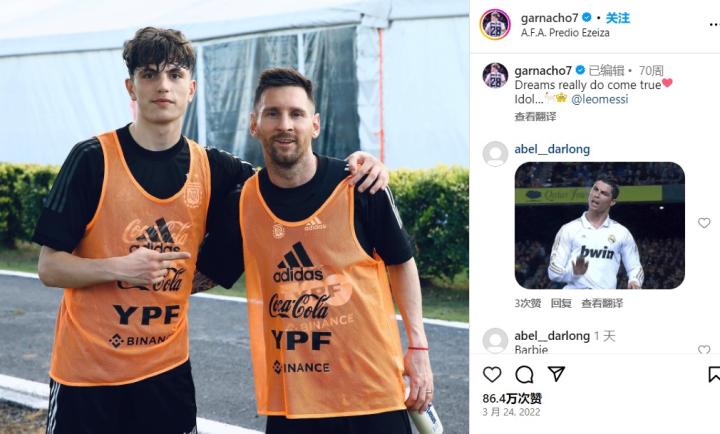The image size is (720, 434).
Task: Save the post with the bookmark icon
Action: [x=714, y=374]
